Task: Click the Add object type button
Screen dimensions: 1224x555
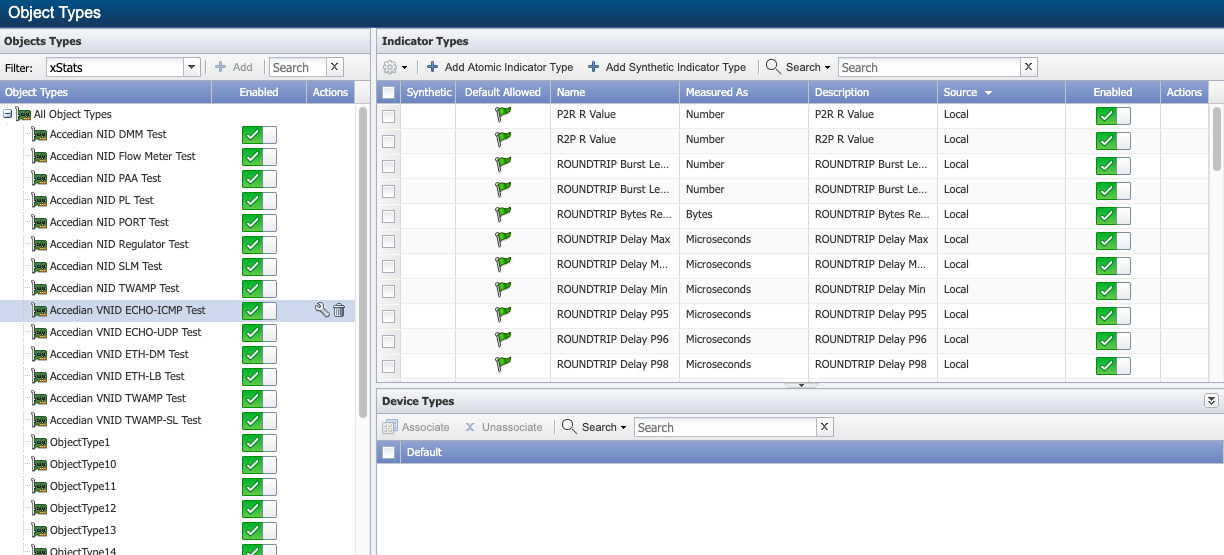Action: tap(234, 67)
